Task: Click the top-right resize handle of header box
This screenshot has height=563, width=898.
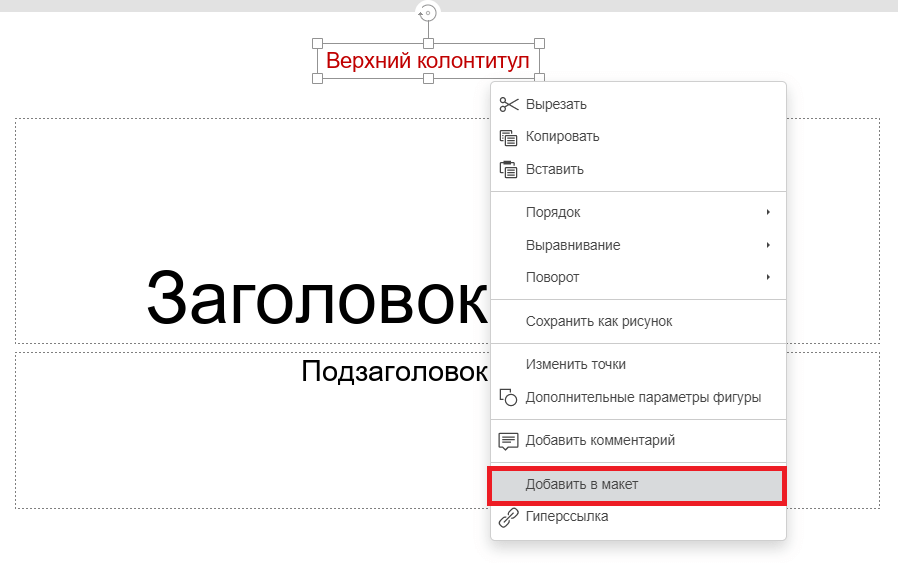Action: (x=539, y=44)
